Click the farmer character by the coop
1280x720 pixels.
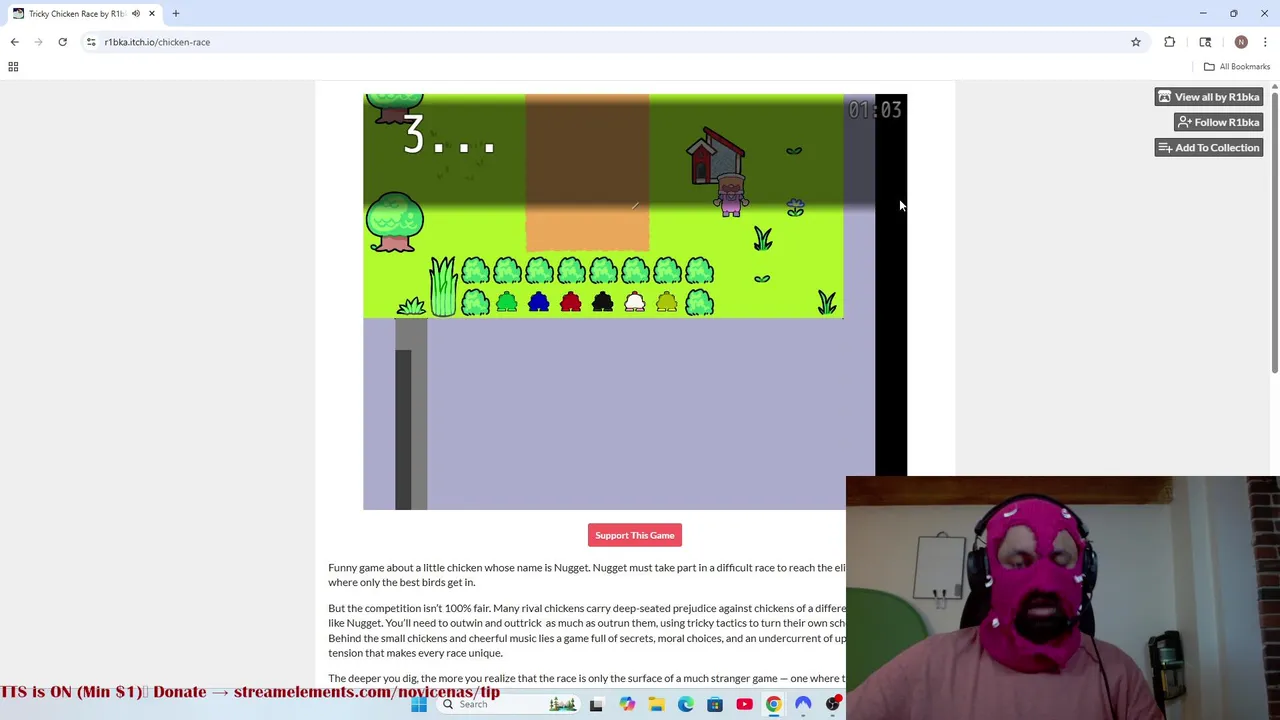tap(731, 197)
